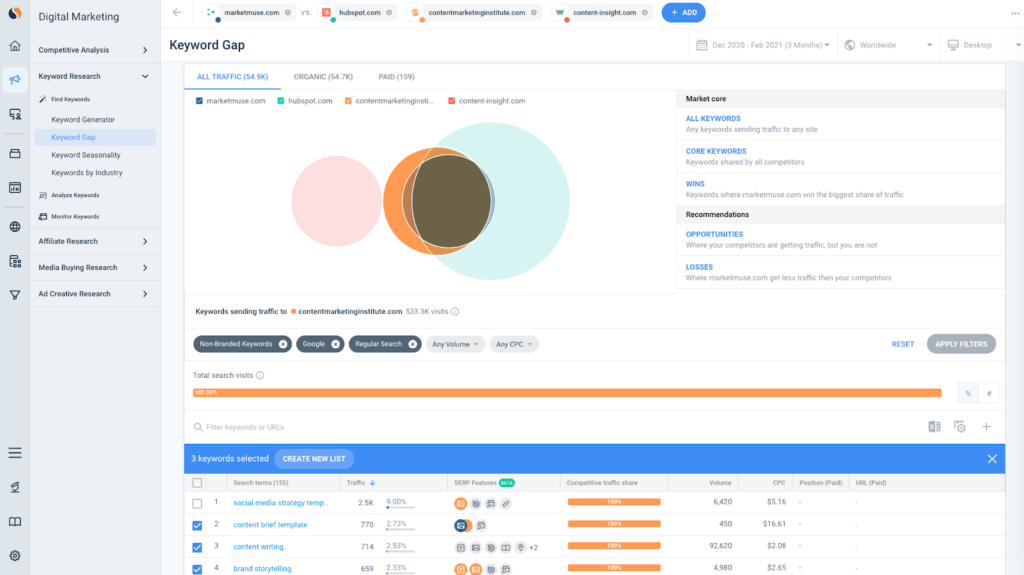Check the social media strategy row
1024x575 pixels.
[x=197, y=504]
